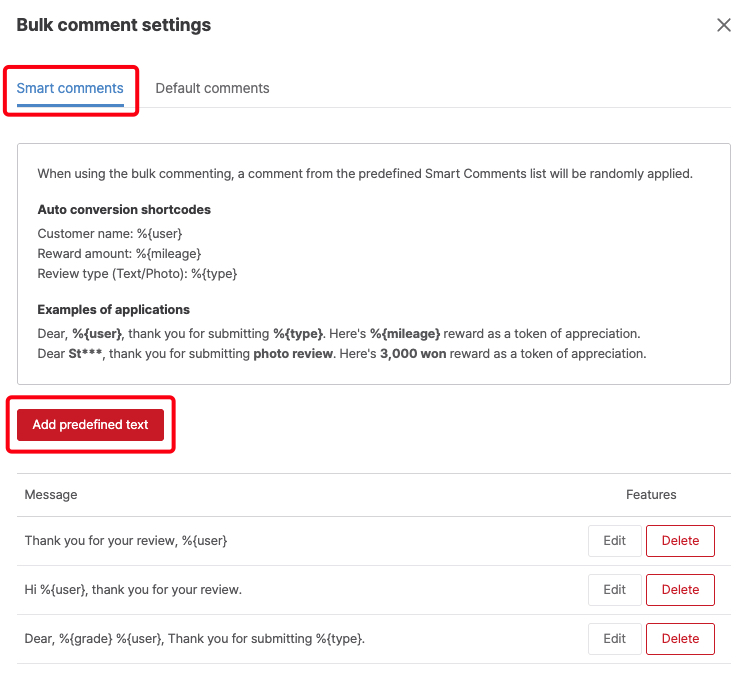Select the "Thank you for your review, %{user}" row text

126,541
